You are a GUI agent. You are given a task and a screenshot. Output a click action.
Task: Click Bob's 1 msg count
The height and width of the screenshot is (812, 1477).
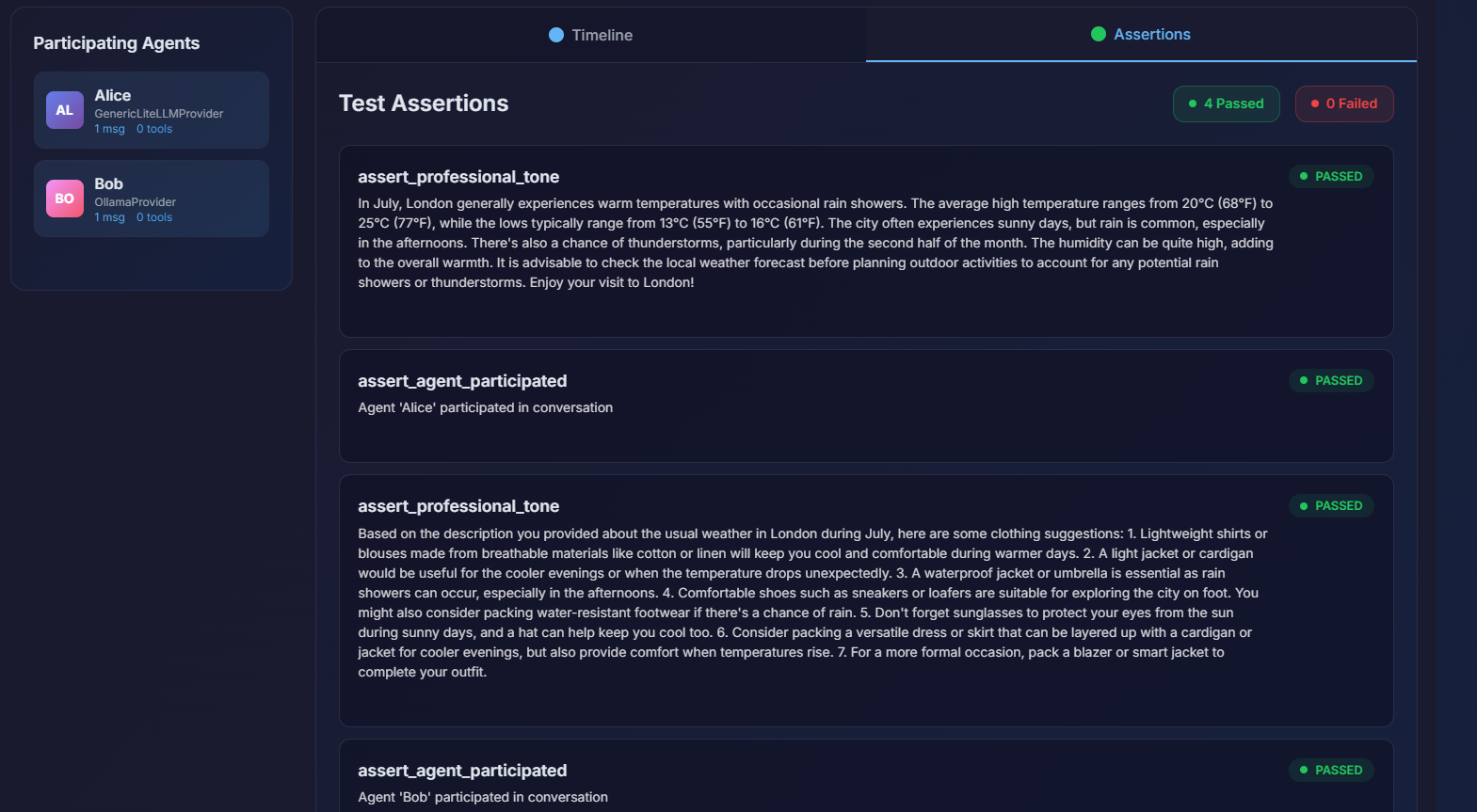pyautogui.click(x=110, y=217)
